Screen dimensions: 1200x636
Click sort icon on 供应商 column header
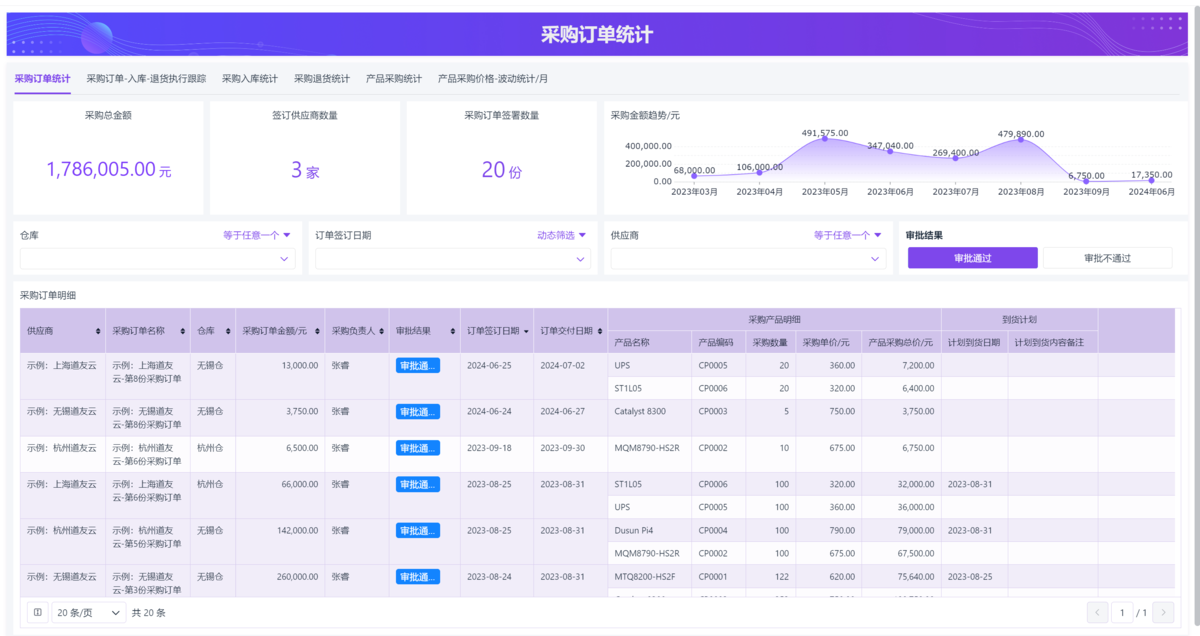tap(98, 331)
